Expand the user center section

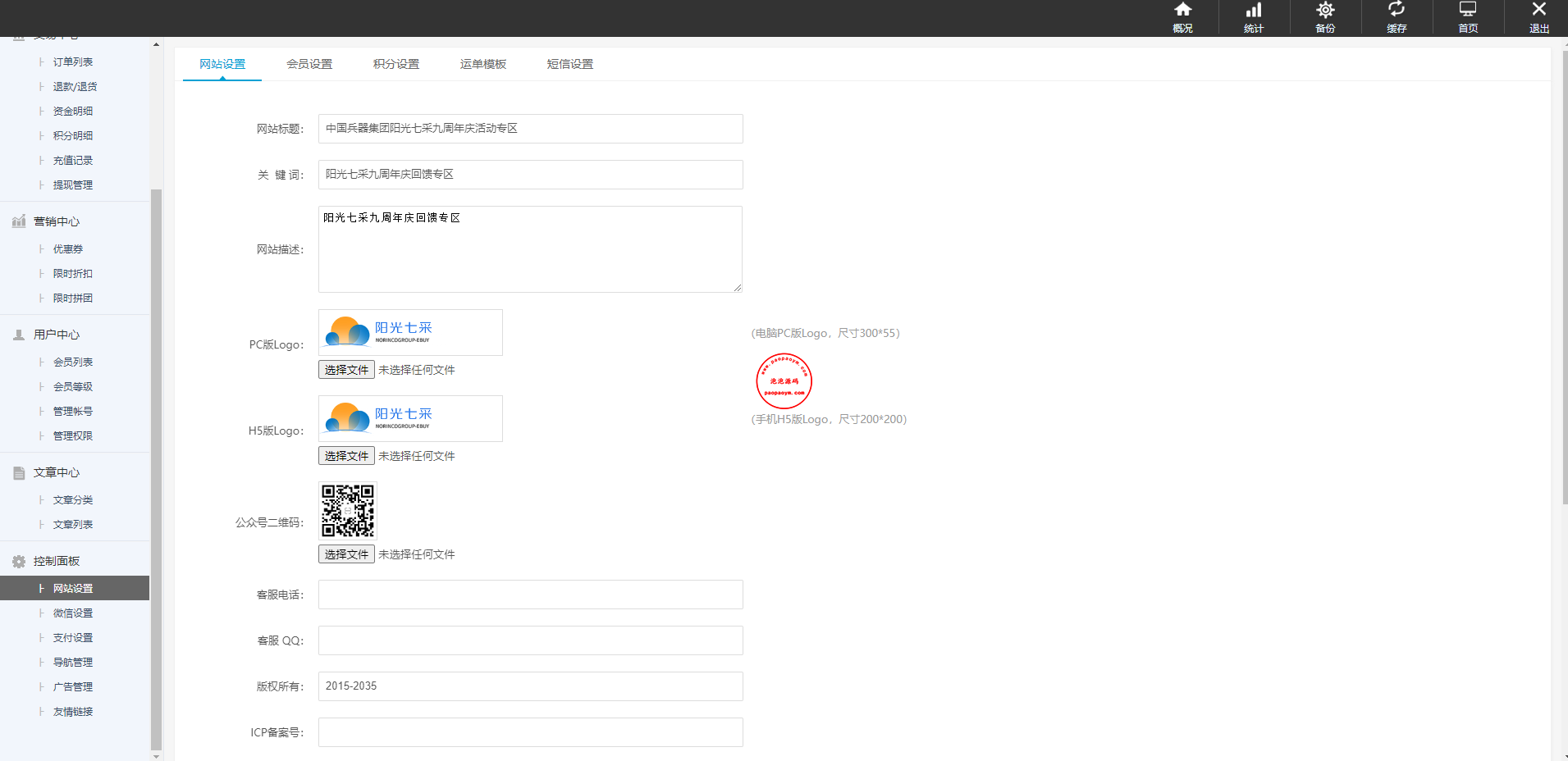(x=57, y=335)
